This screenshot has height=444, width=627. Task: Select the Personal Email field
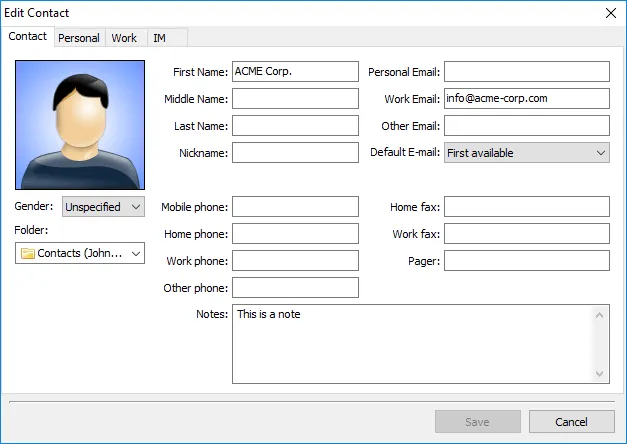(x=526, y=72)
